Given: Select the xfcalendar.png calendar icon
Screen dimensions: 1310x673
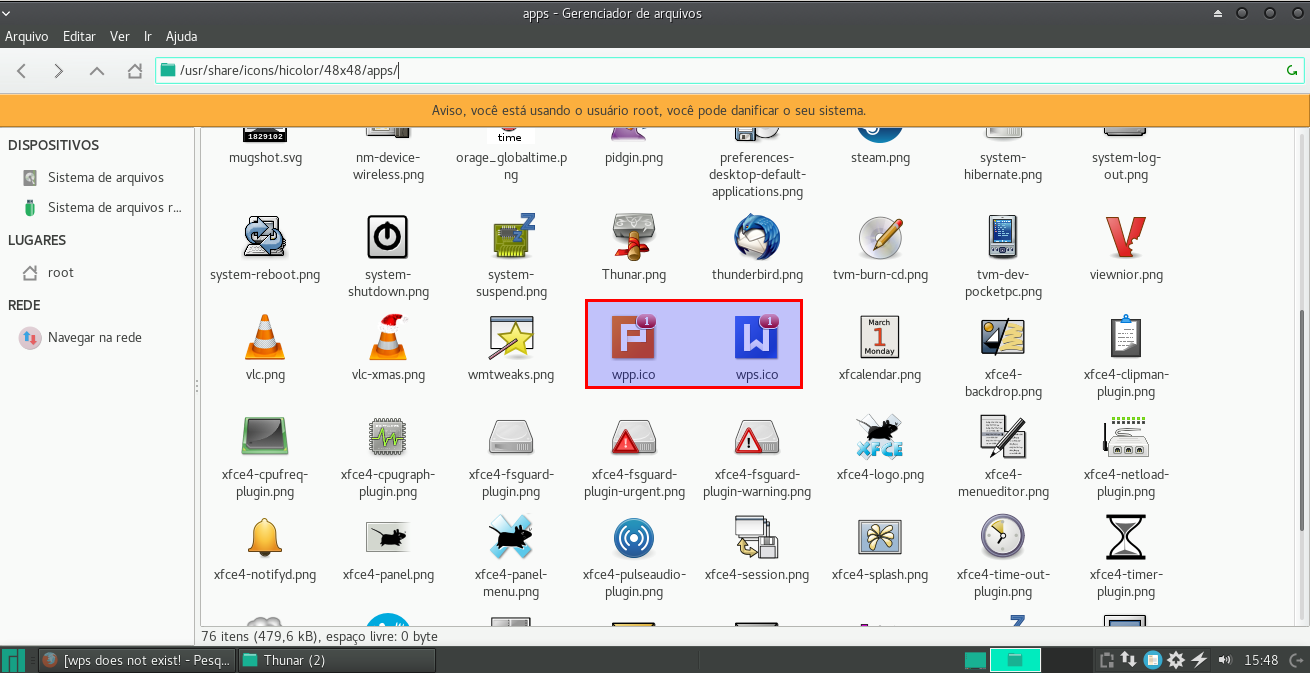Looking at the screenshot, I should (880, 337).
